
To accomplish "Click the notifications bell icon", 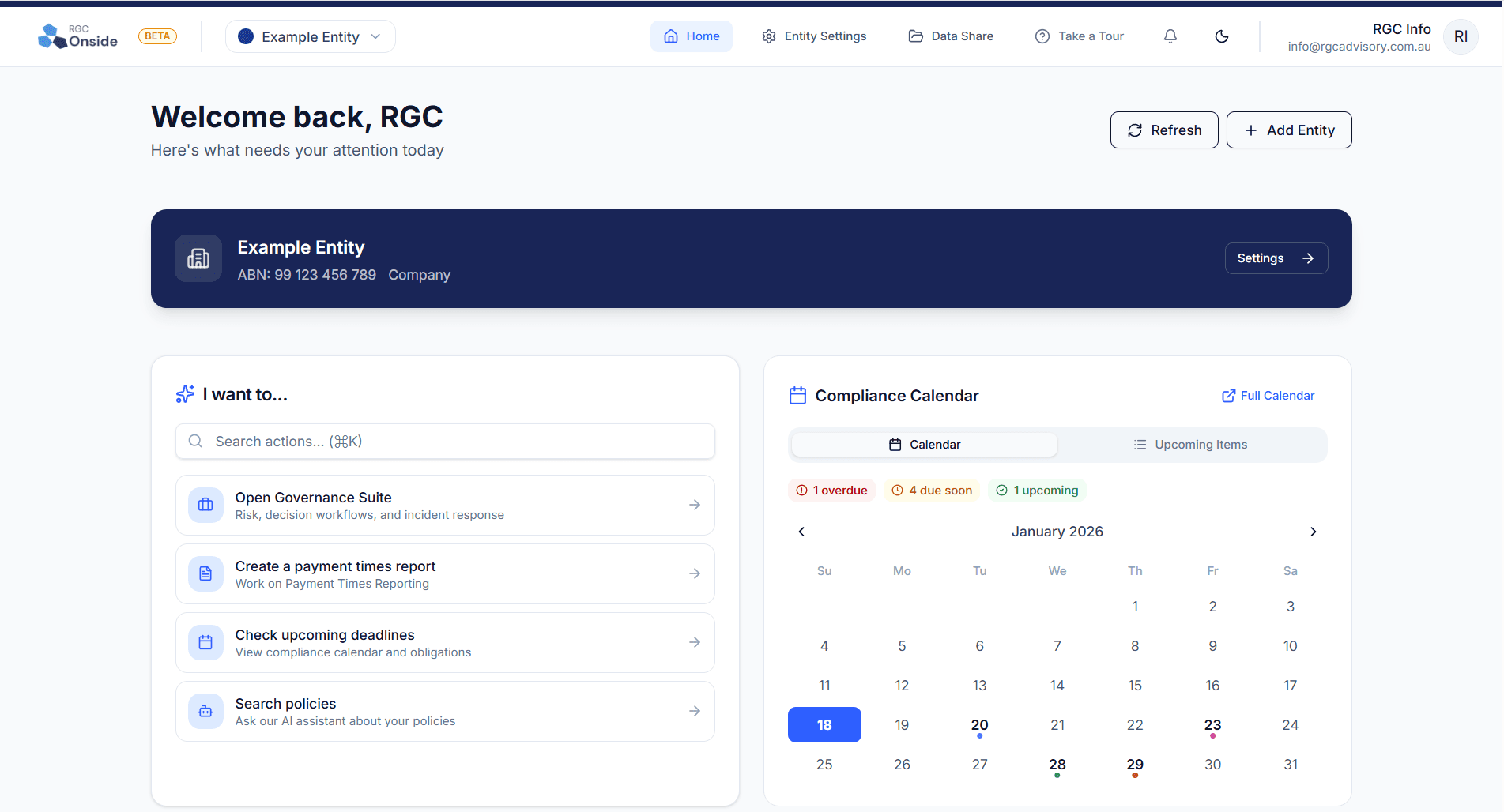I will click(x=1170, y=36).
